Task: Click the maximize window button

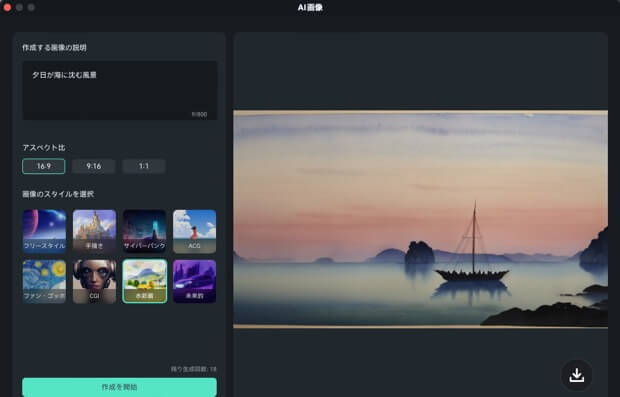Action: click(x=31, y=8)
